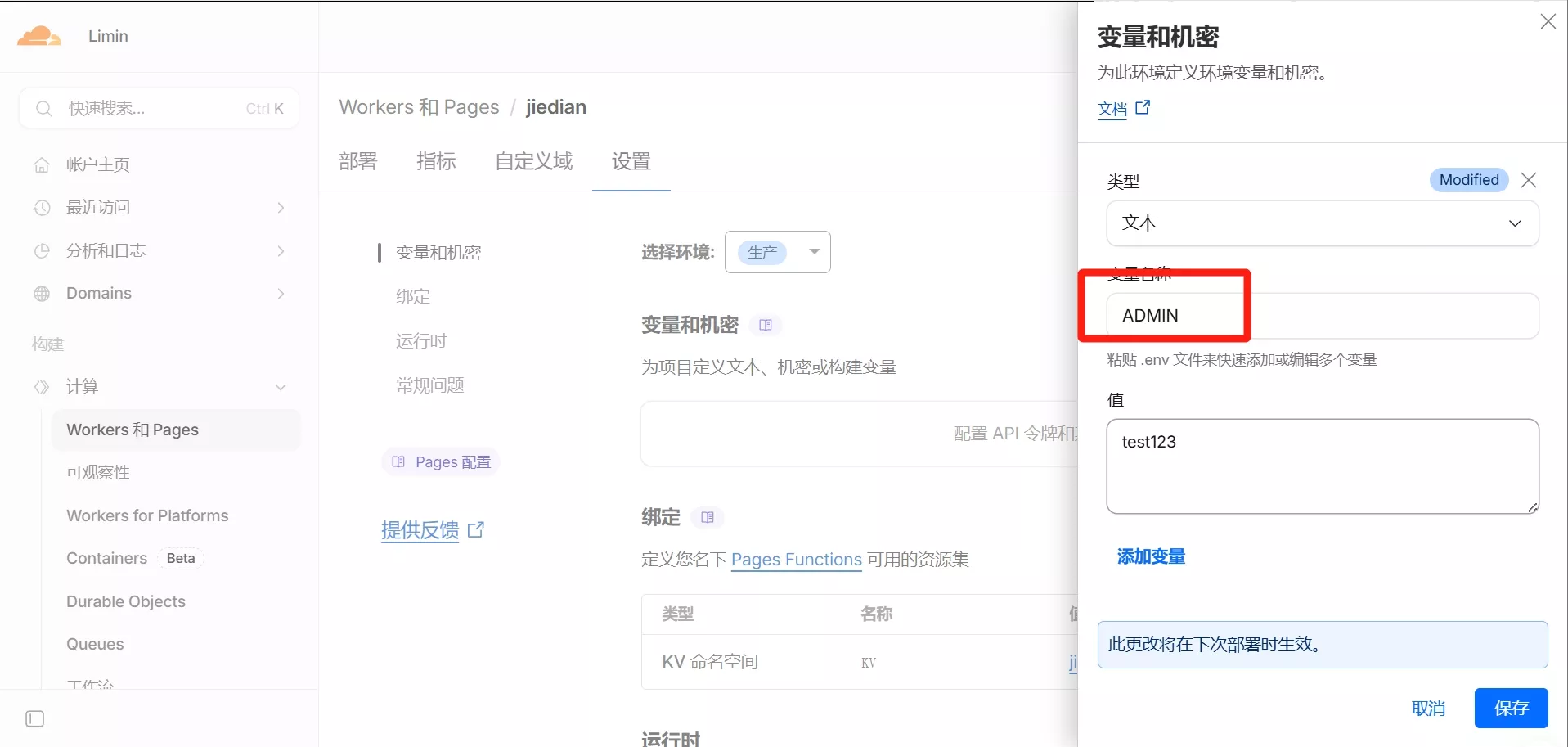1568x747 pixels.
Task: Switch to the 指标 tab
Action: pos(436,161)
